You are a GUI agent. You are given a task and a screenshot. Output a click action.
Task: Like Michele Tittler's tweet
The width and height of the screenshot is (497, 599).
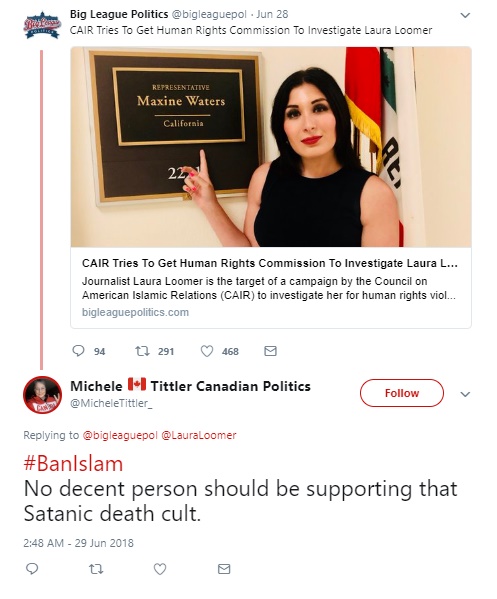160,569
